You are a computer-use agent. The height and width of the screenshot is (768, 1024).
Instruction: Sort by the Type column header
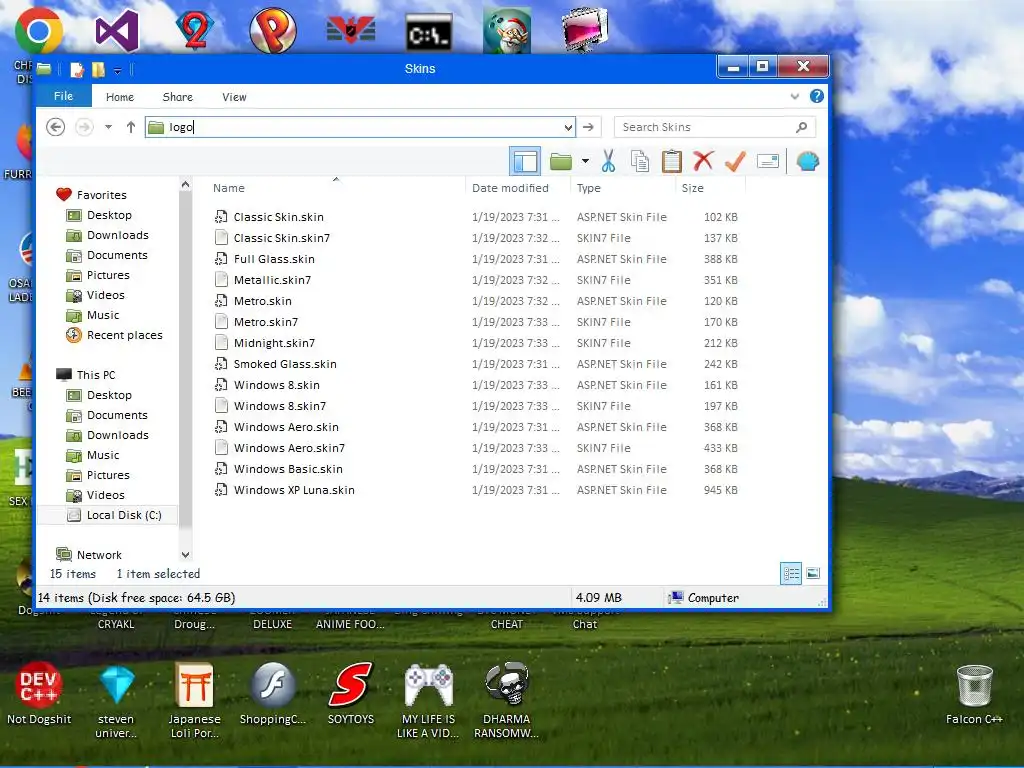(588, 188)
